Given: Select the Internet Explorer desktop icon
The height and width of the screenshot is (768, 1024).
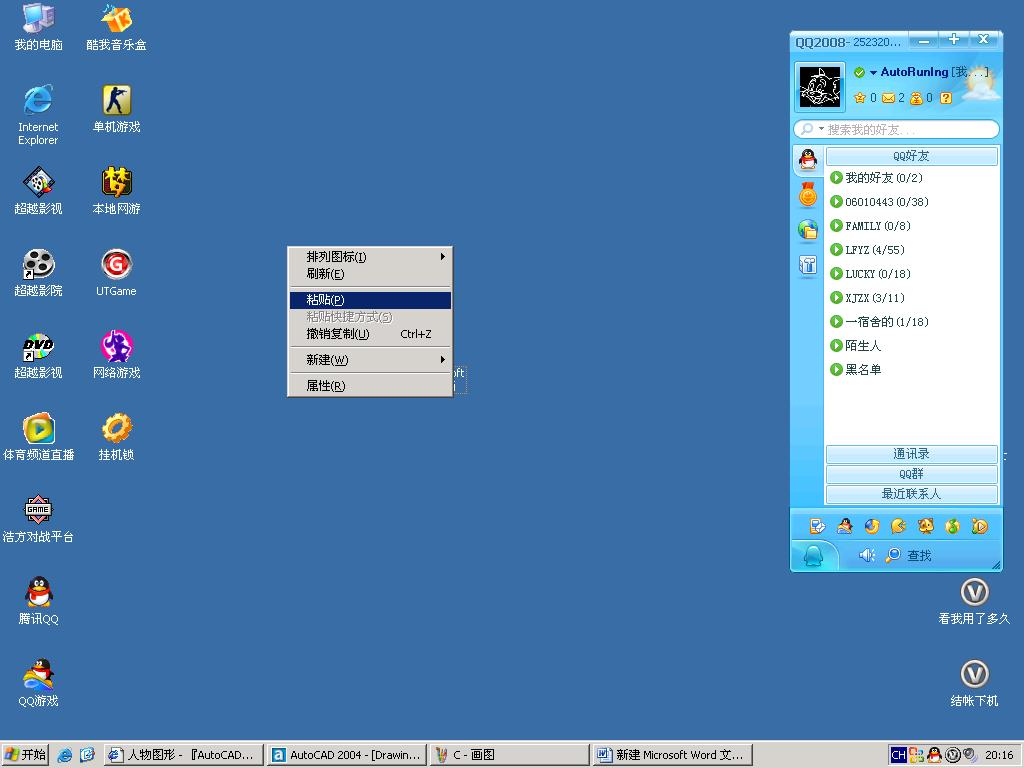Looking at the screenshot, I should [38, 114].
